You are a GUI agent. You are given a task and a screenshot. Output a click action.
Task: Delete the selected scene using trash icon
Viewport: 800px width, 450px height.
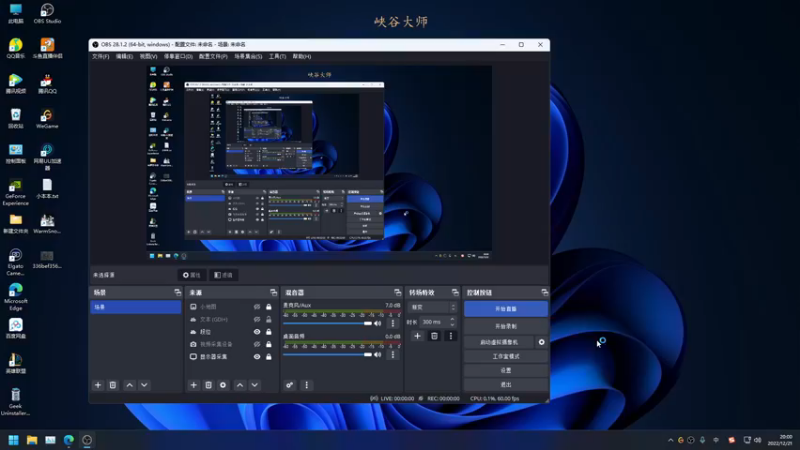click(x=113, y=385)
